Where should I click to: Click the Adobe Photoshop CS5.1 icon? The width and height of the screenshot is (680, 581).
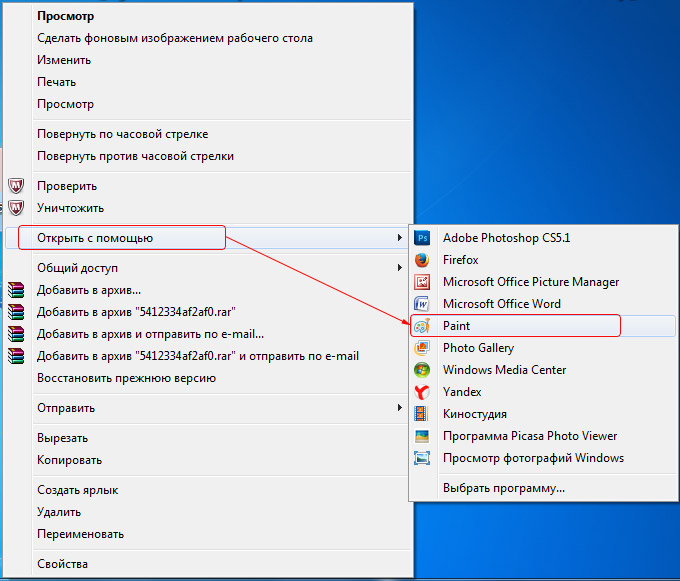pyautogui.click(x=422, y=238)
